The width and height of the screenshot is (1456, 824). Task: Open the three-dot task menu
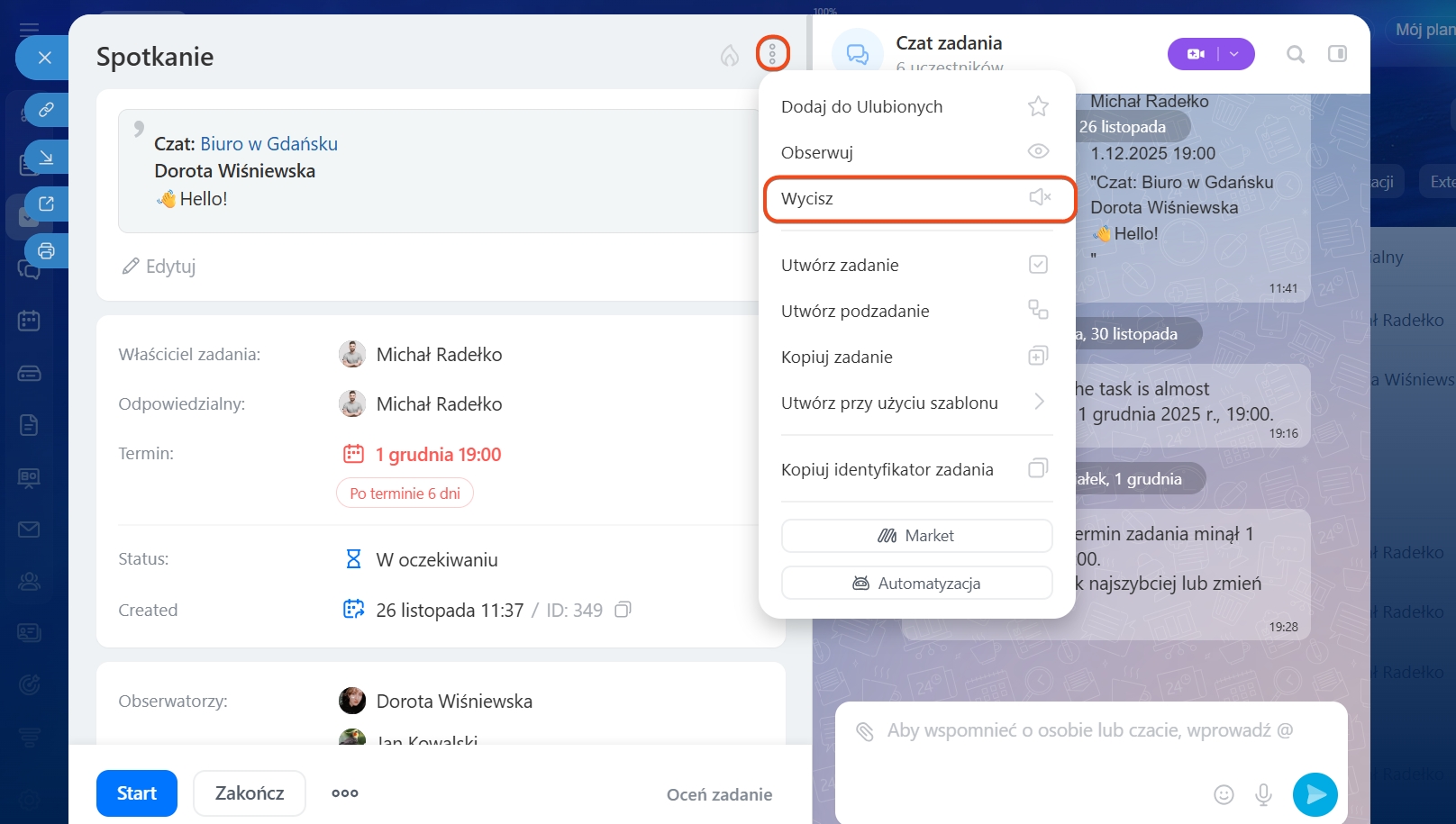pos(772,54)
